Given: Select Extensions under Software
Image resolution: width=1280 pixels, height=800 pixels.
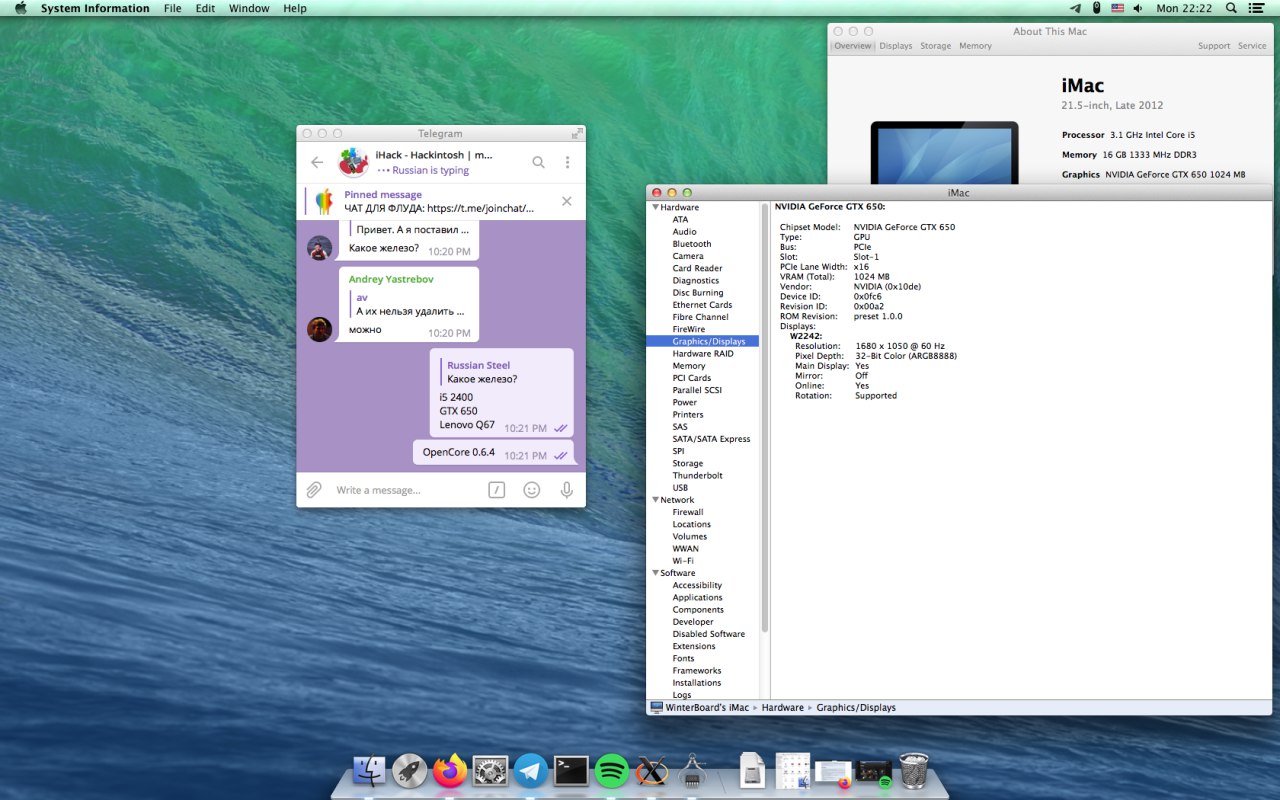Looking at the screenshot, I should tap(694, 646).
